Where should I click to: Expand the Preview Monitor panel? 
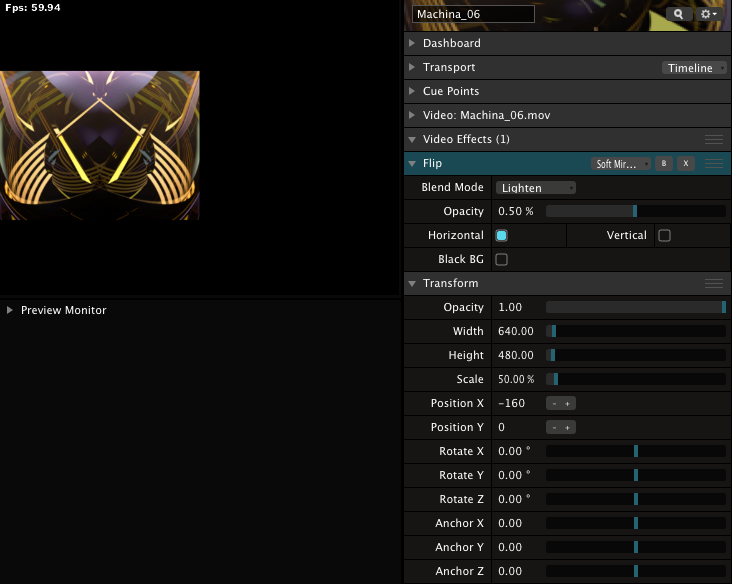coord(9,310)
